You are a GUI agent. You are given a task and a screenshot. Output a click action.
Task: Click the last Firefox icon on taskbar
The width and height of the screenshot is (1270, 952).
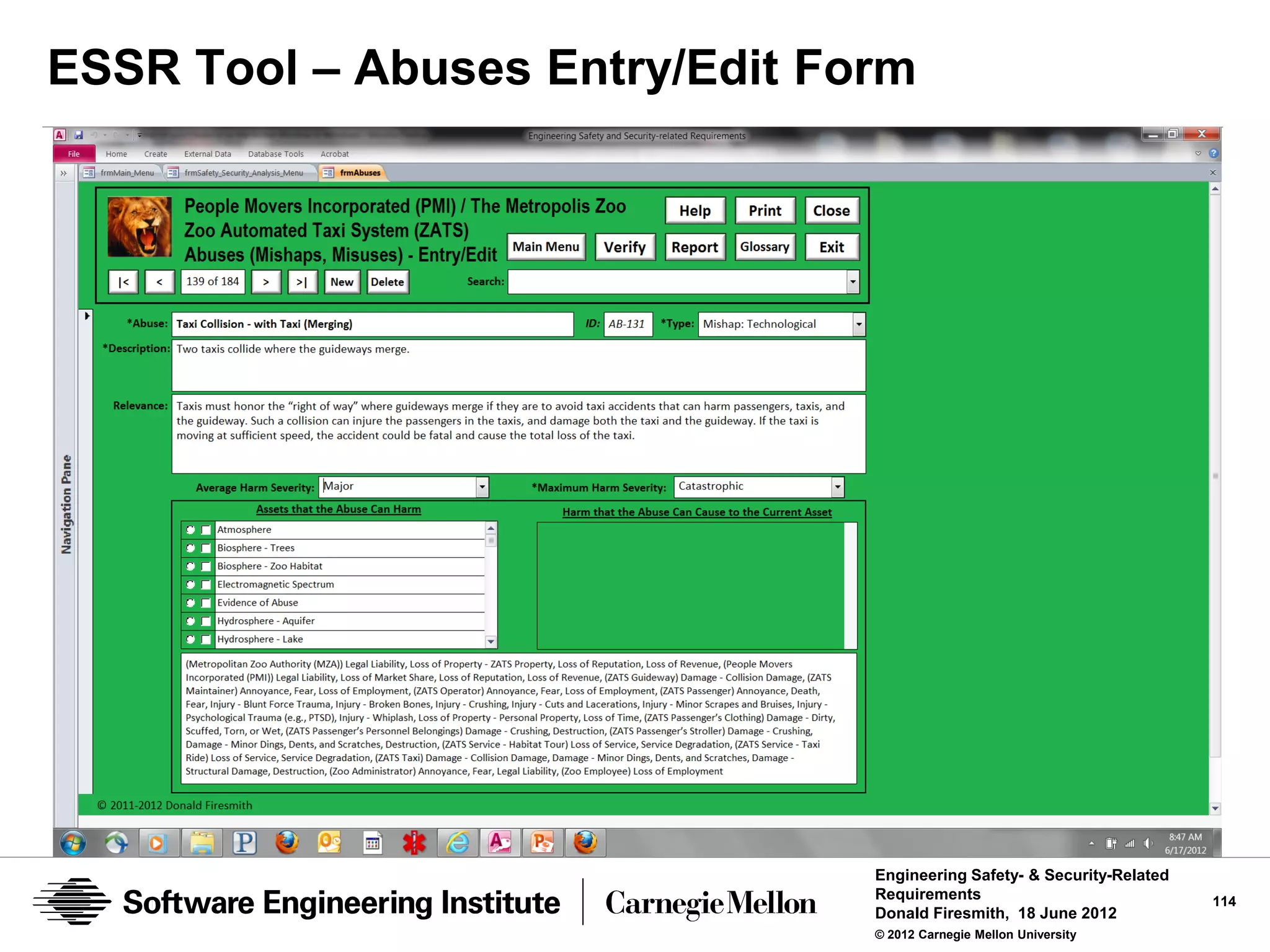(585, 843)
